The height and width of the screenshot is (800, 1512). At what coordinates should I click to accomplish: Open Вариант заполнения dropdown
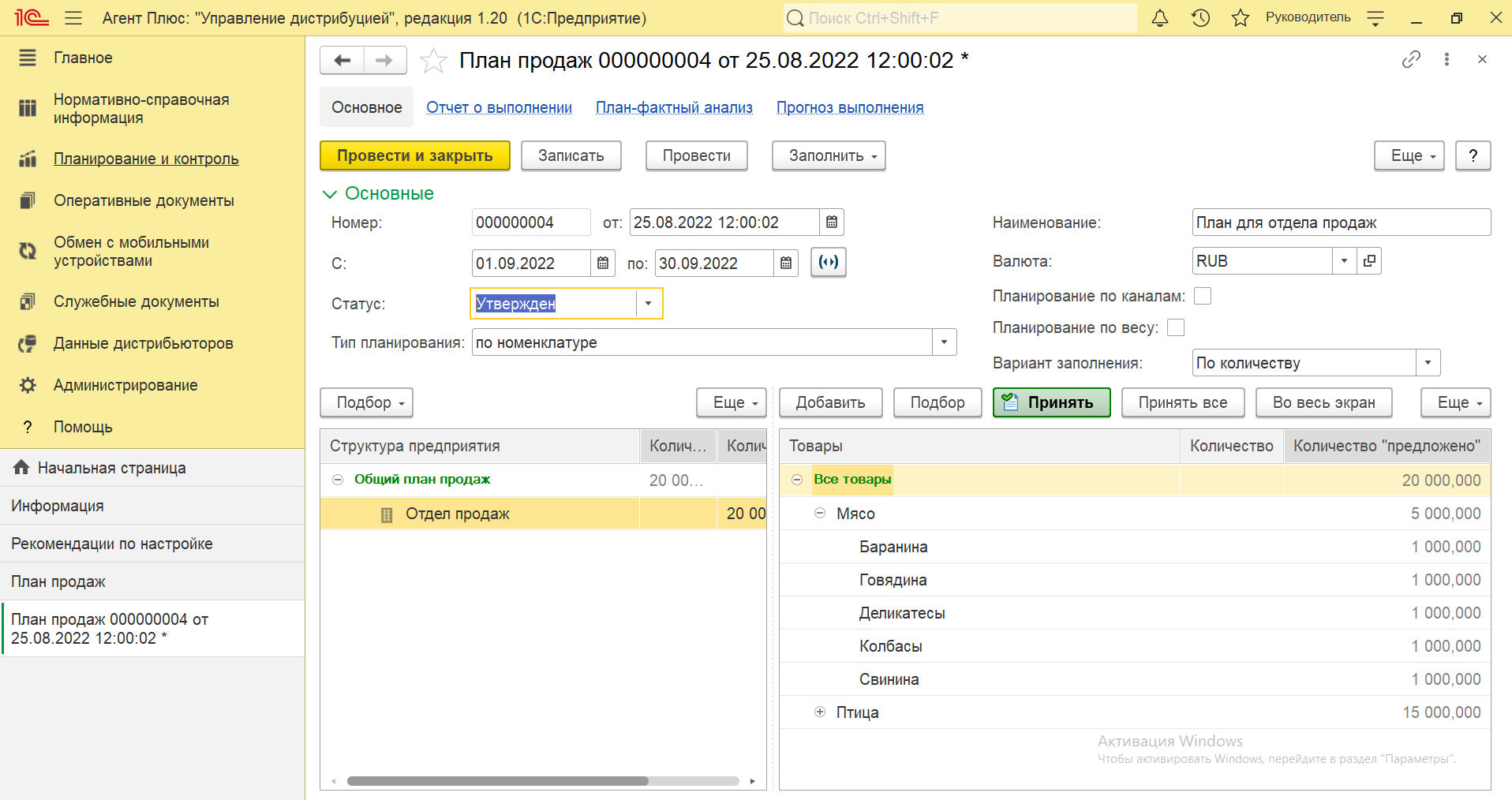coord(1428,363)
